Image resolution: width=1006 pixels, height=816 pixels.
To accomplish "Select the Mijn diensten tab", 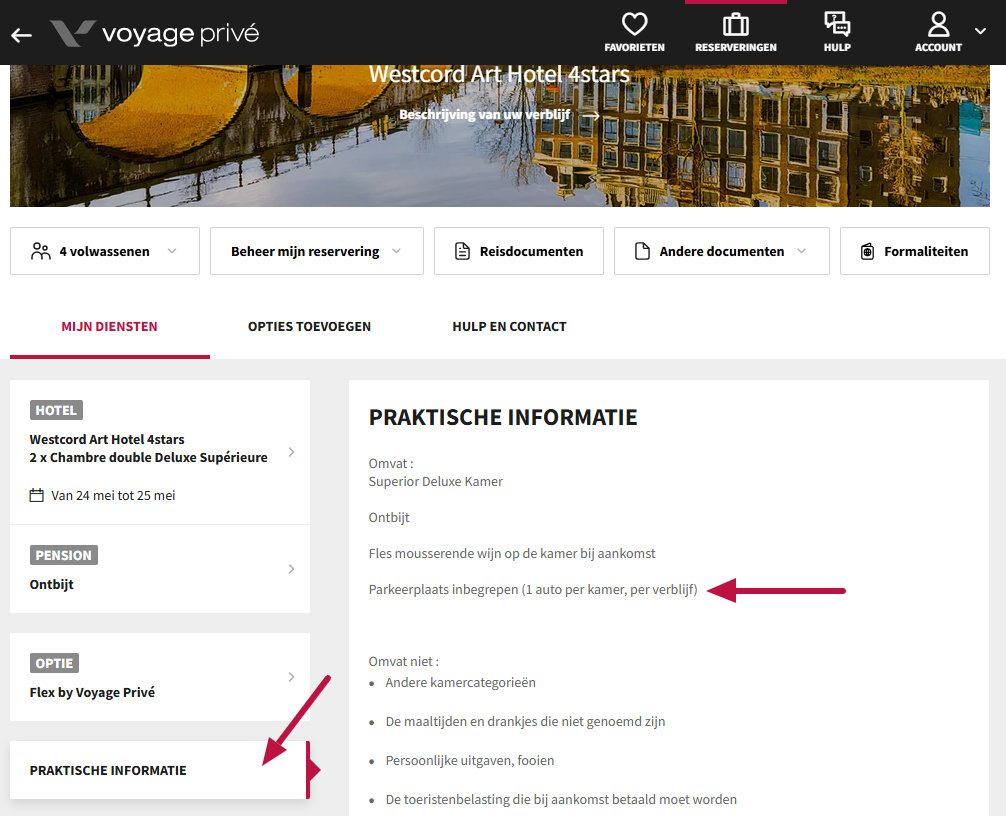I will coord(110,327).
